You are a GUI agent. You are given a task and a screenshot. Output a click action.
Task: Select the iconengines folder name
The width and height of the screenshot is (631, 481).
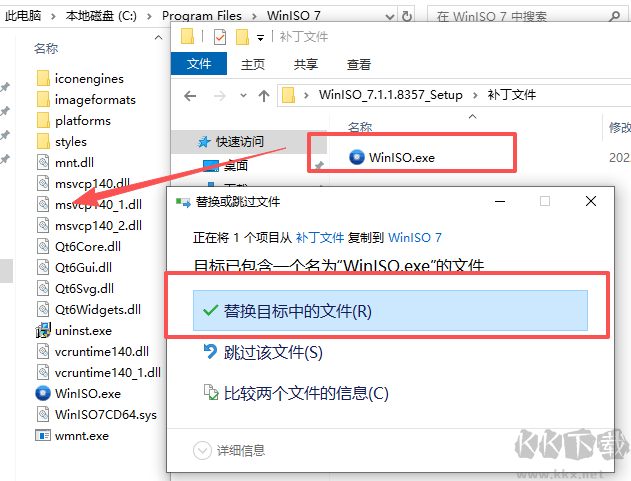[x=89, y=78]
